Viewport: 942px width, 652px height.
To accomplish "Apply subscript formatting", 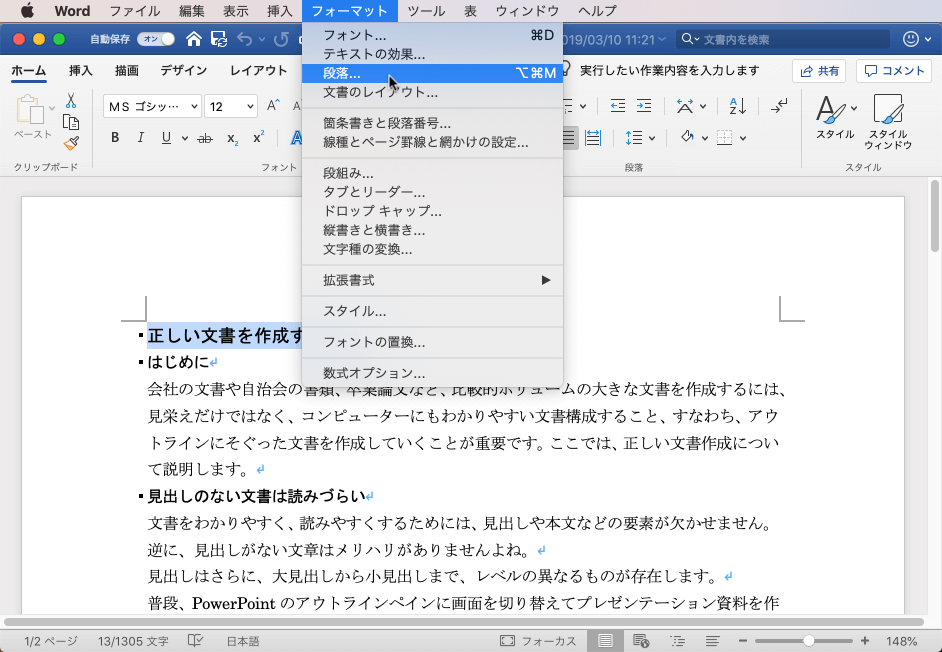I will tap(232, 138).
